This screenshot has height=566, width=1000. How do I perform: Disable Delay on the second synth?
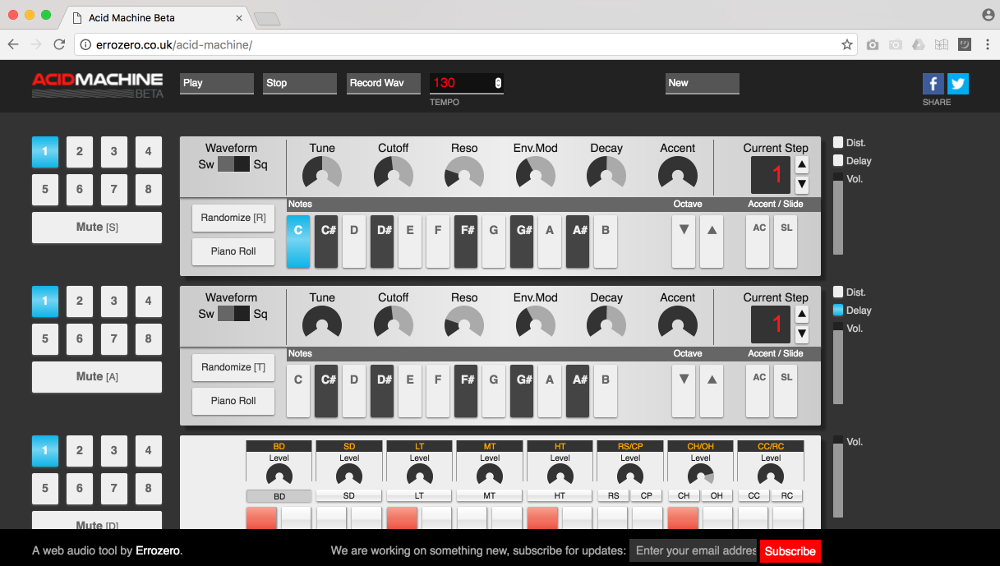click(838, 310)
